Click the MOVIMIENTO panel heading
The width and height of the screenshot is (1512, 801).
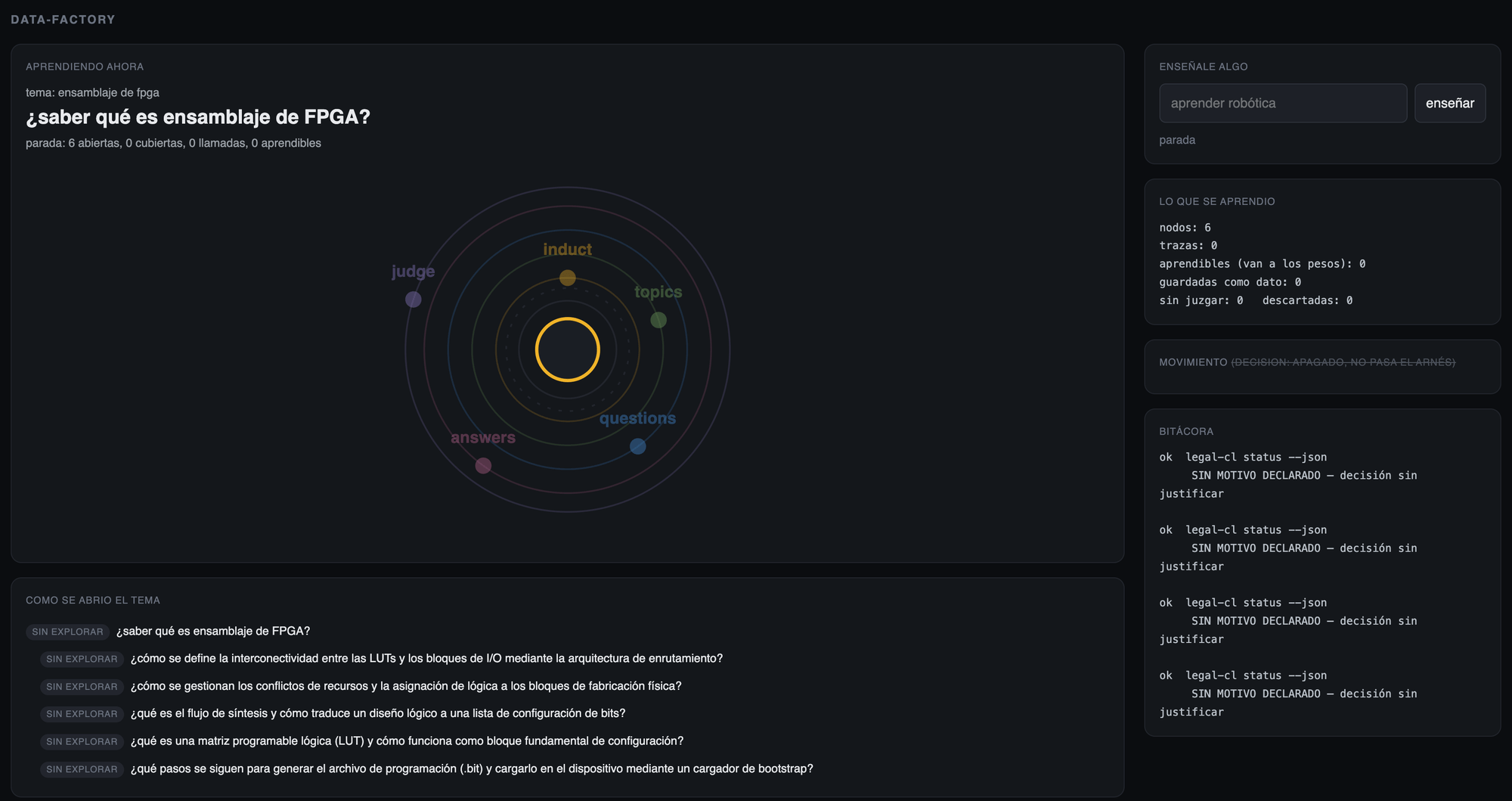click(x=1193, y=362)
